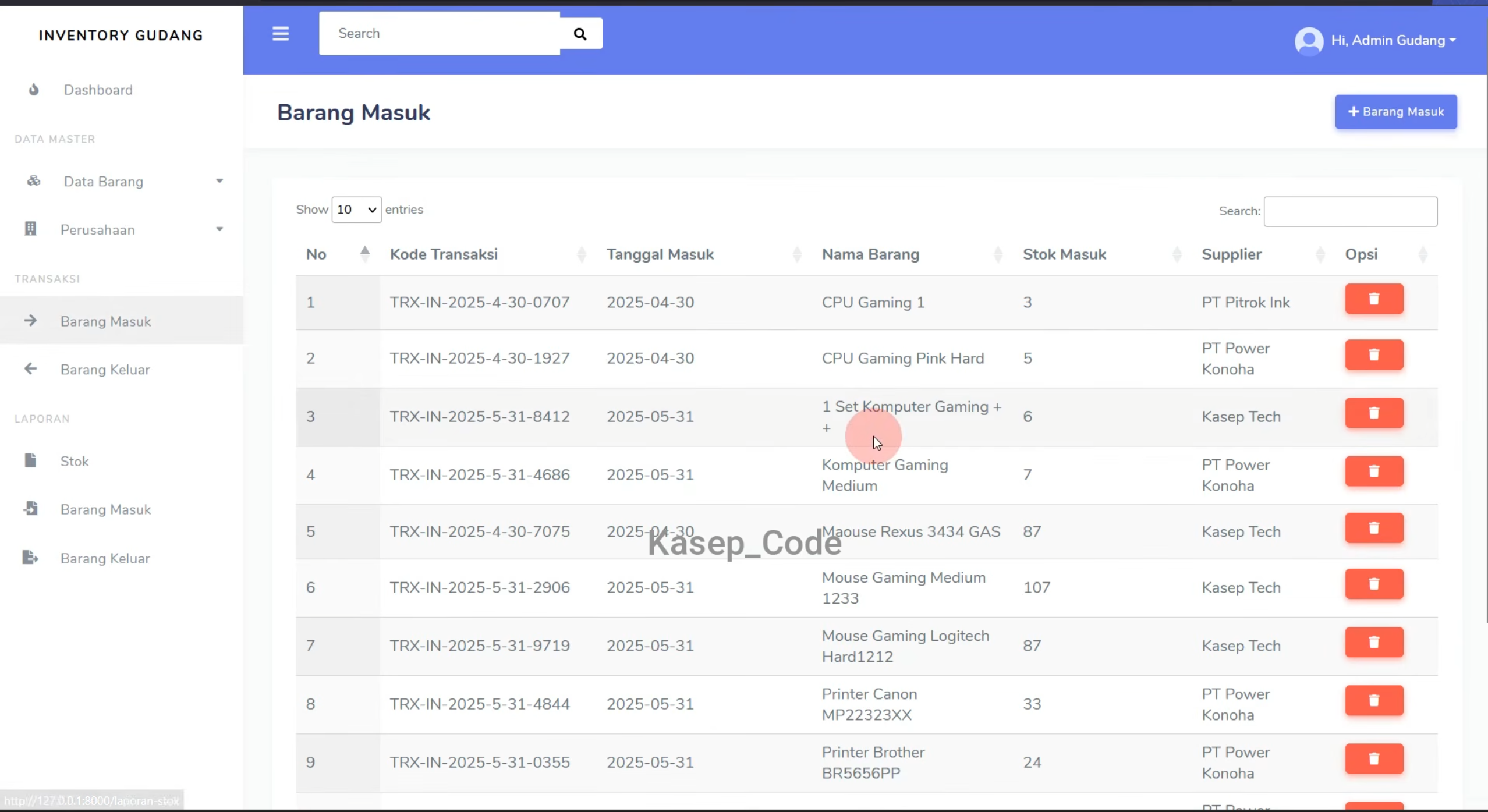
Task: Remove Komputer Gaming Medium row with trash icon
Action: point(1374,471)
